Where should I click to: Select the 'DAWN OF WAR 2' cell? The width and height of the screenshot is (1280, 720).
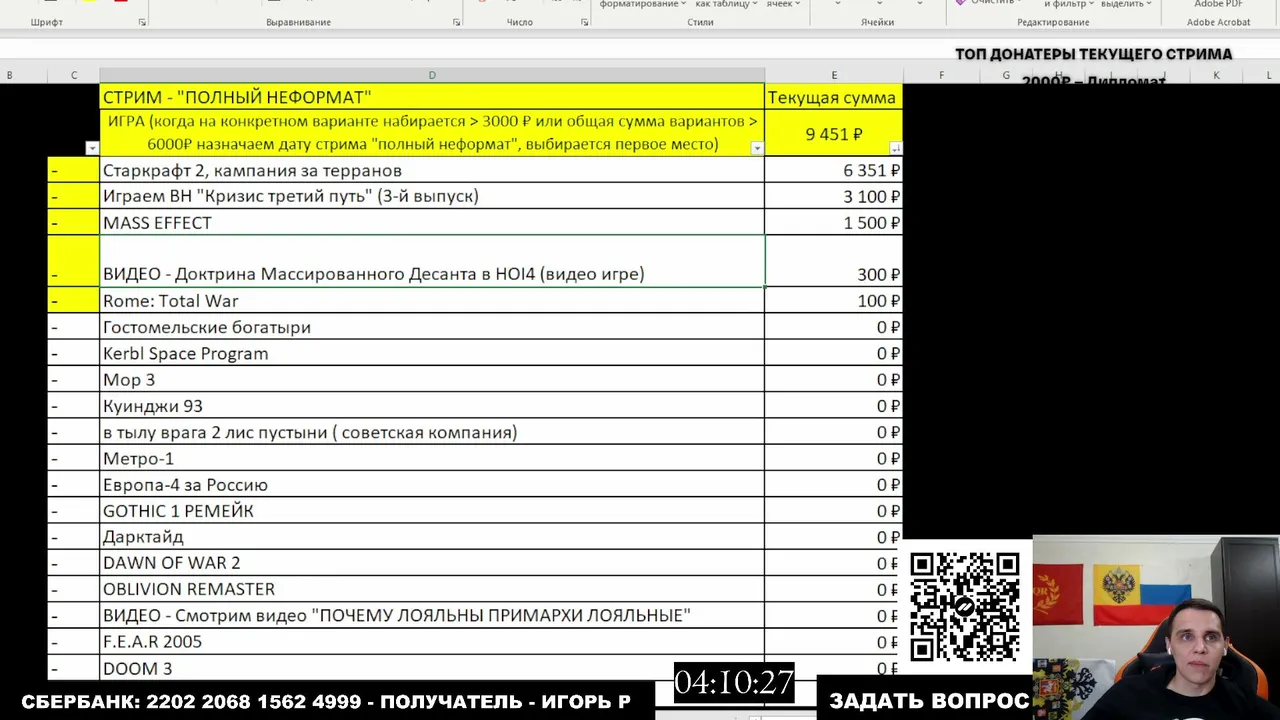[x=432, y=563]
